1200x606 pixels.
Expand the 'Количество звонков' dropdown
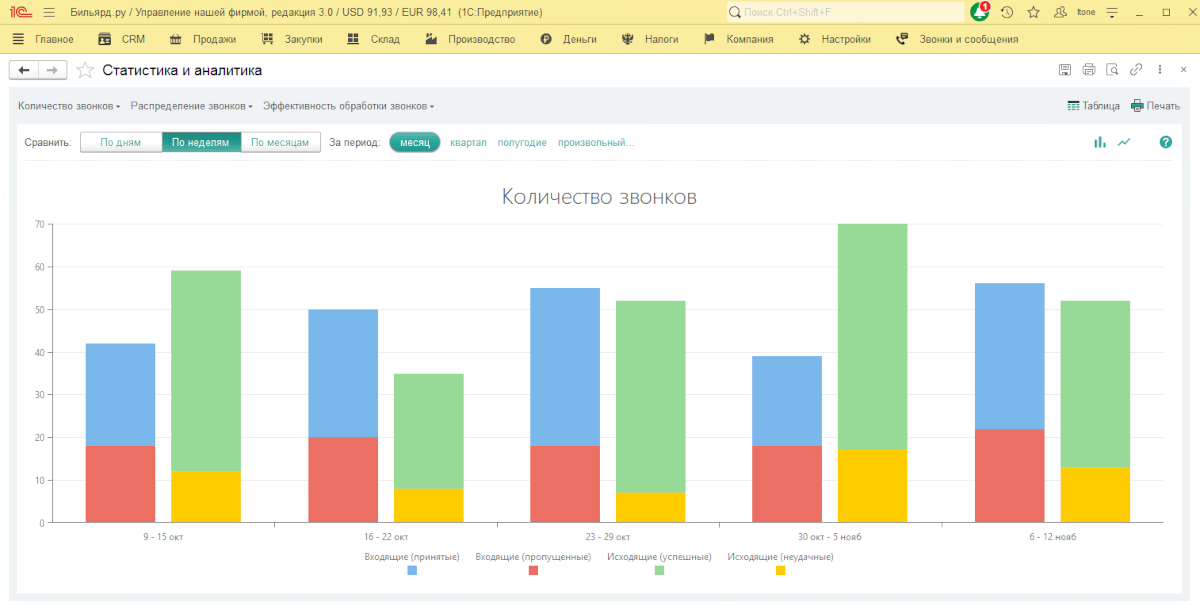tap(69, 106)
